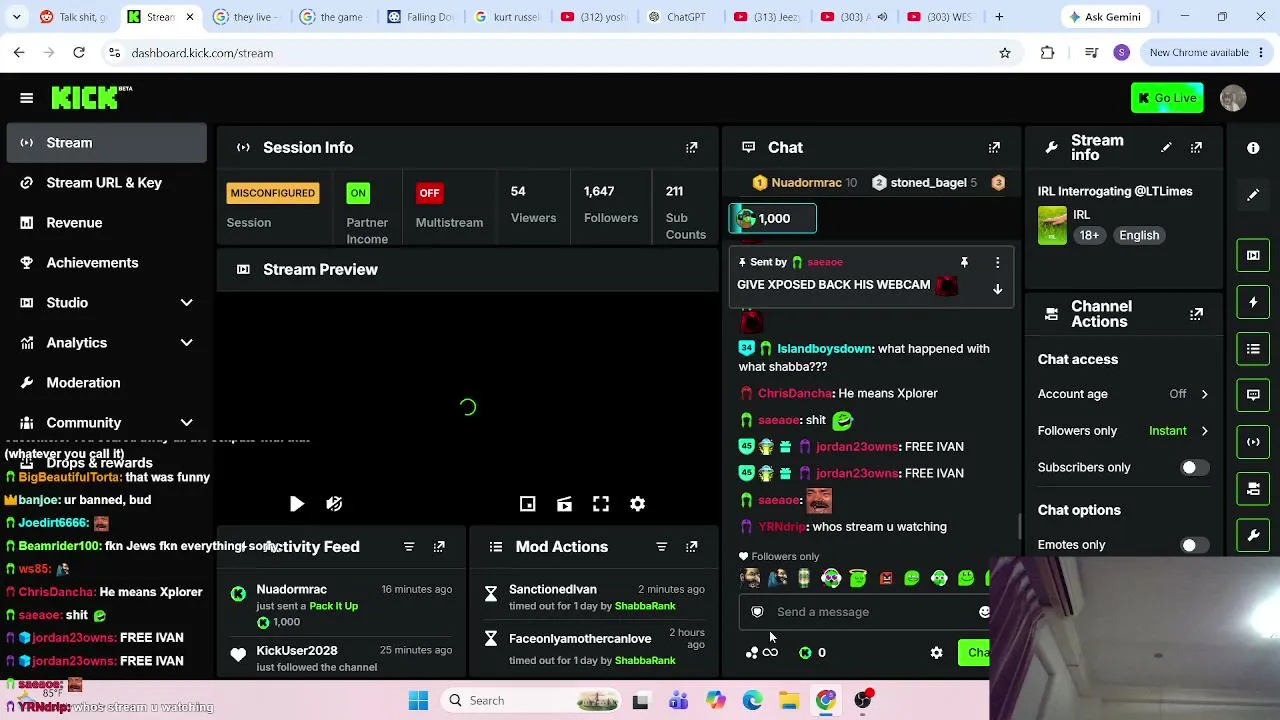This screenshot has width=1280, height=720.
Task: Open Stream URL & Key in the sidebar
Action: click(106, 183)
